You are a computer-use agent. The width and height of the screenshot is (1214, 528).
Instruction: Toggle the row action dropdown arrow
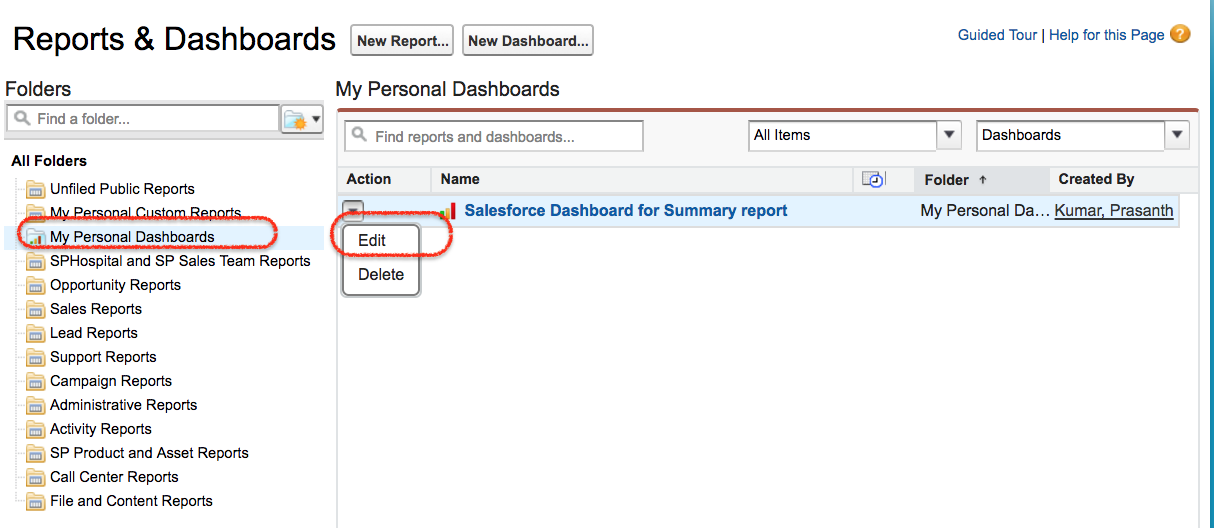click(353, 210)
